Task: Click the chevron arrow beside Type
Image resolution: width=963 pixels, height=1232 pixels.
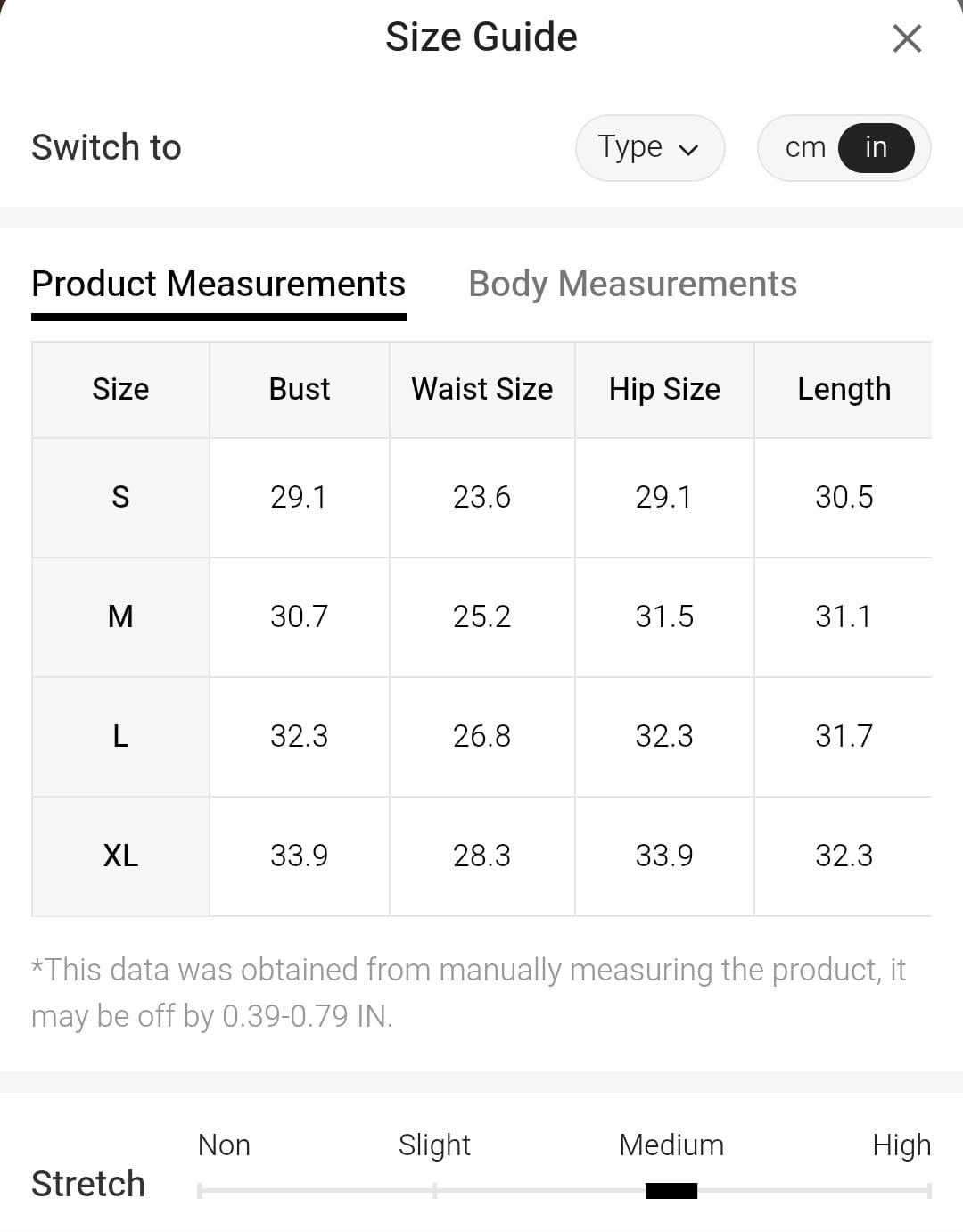Action: [x=688, y=149]
